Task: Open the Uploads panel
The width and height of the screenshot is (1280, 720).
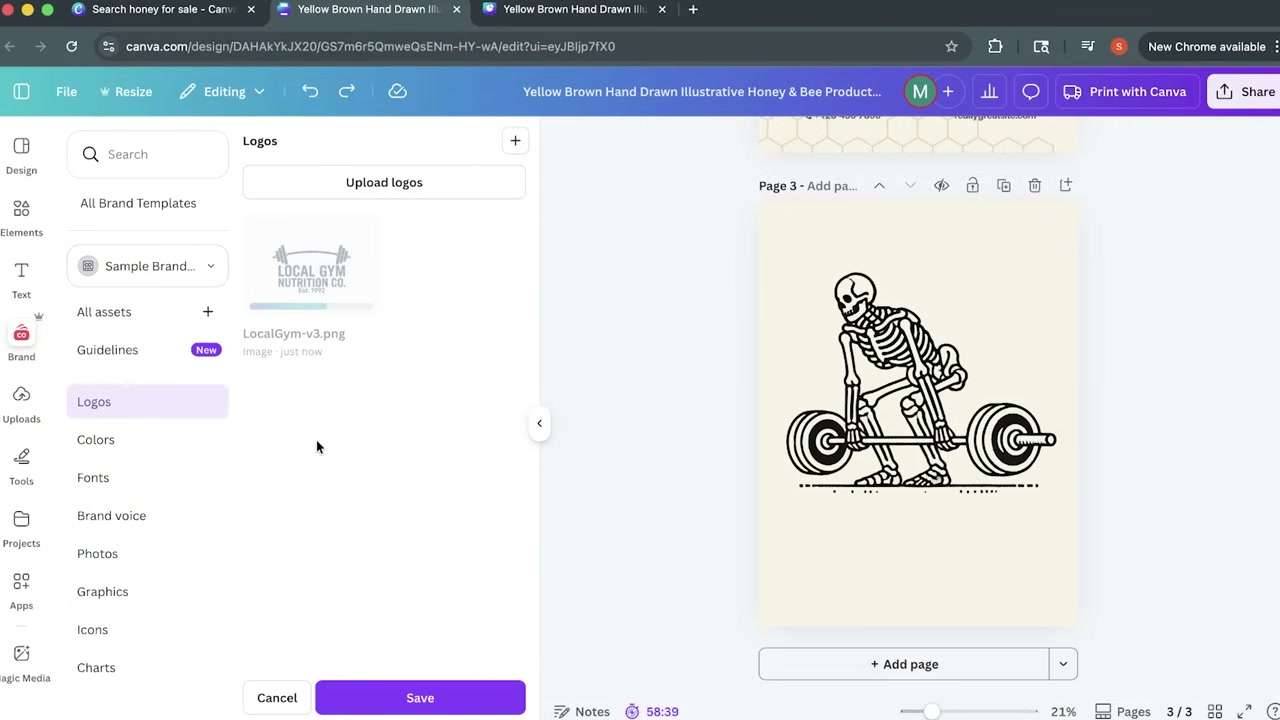Action: click(21, 403)
